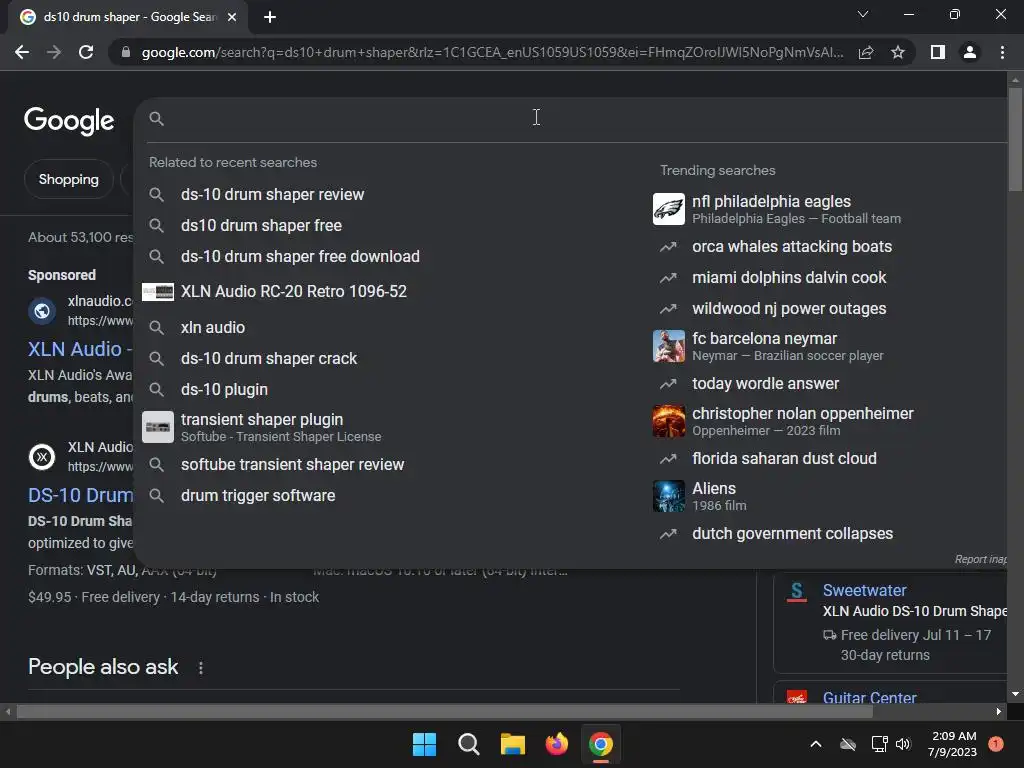Click trending arrow icon beside wordle answer
The image size is (1024, 768).
point(668,384)
